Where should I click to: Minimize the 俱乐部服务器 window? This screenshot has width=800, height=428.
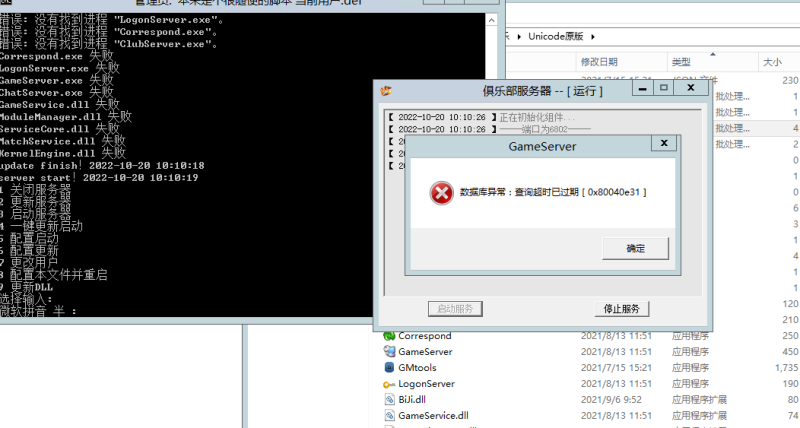tap(642, 88)
